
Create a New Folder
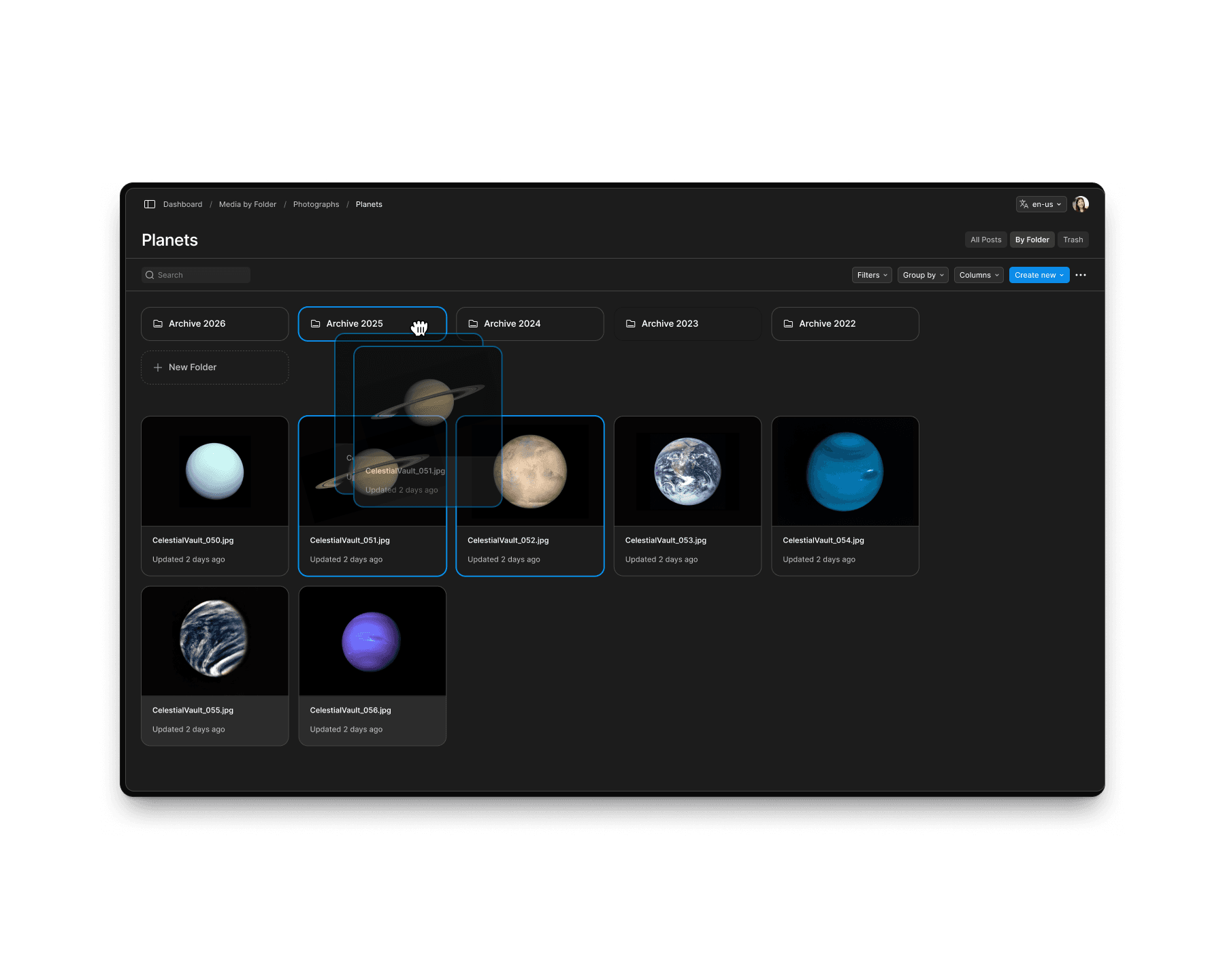pos(215,367)
